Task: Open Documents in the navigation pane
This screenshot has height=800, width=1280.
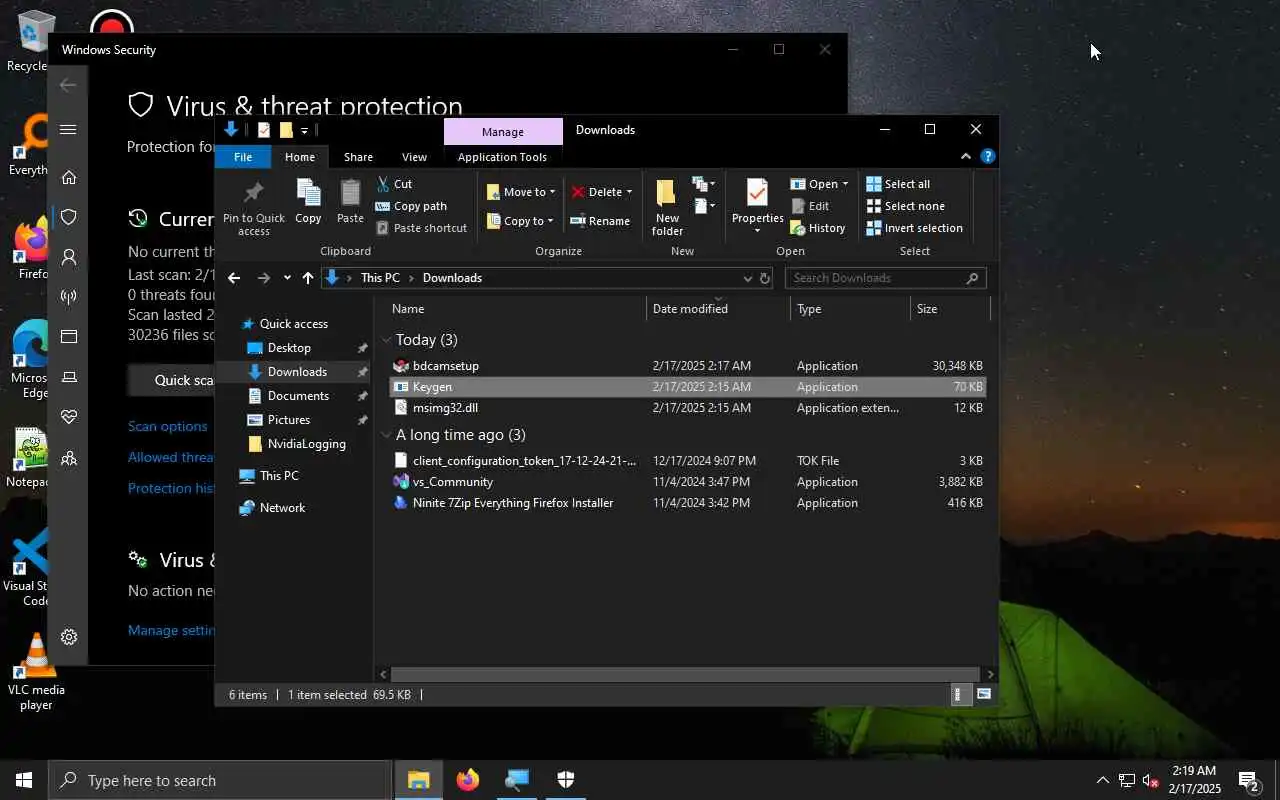Action: [298, 396]
